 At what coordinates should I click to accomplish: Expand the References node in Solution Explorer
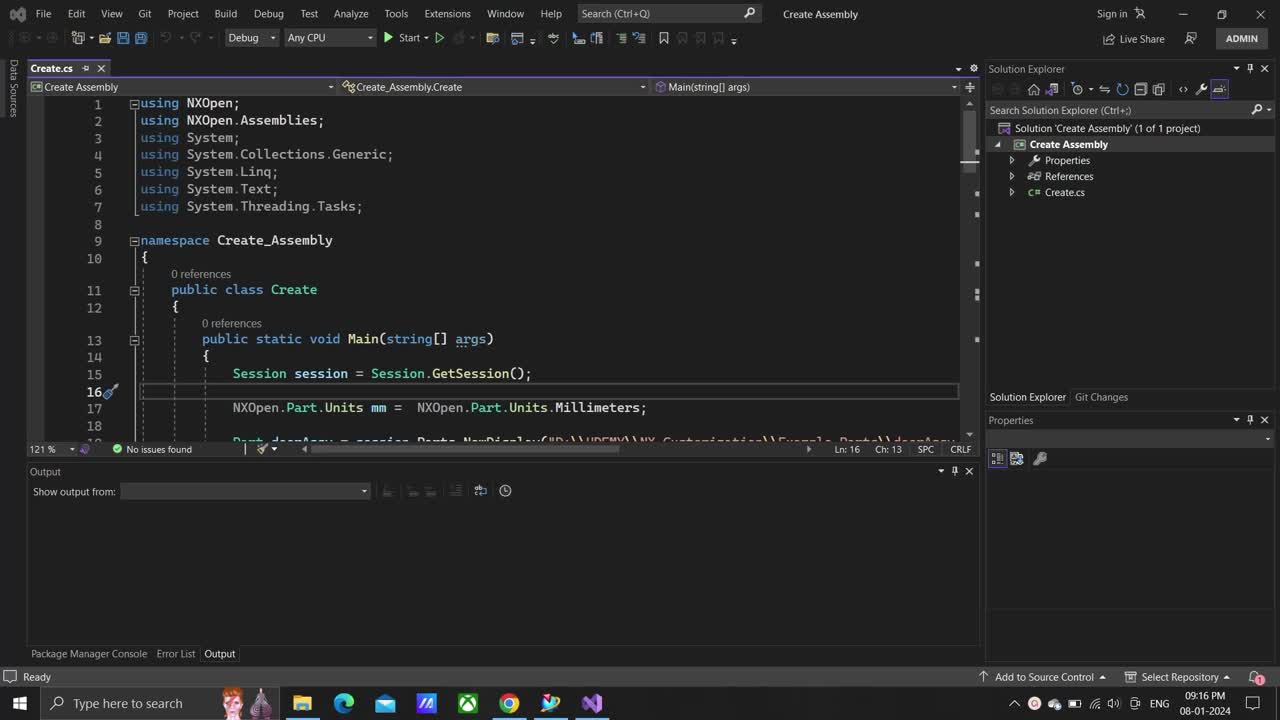pos(1012,176)
